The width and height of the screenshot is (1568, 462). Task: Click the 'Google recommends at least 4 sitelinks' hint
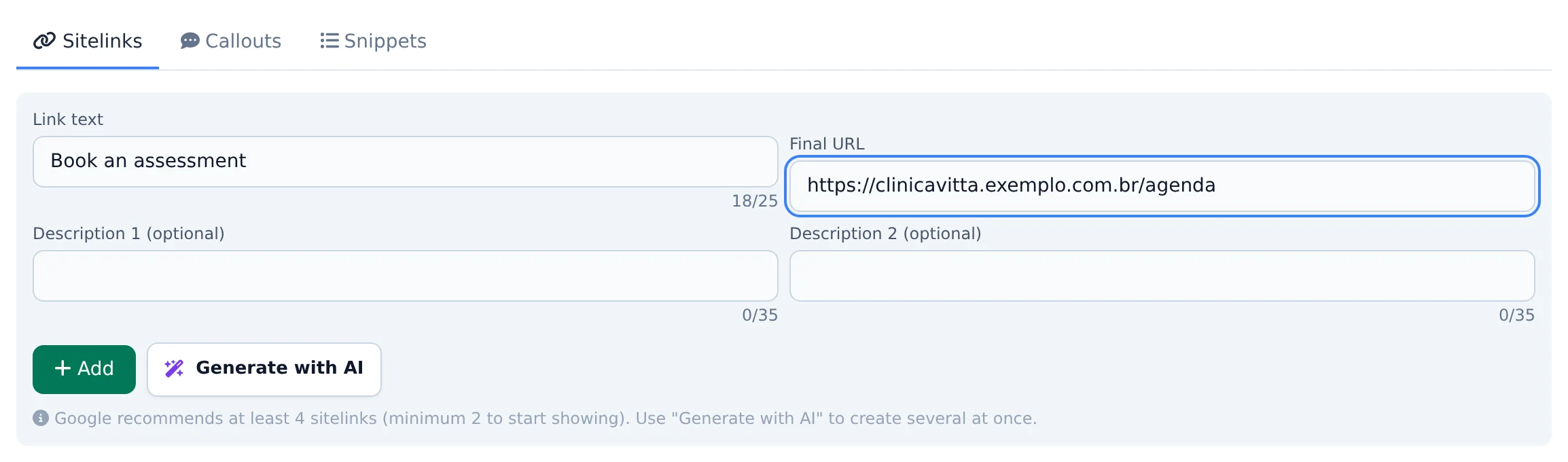[x=546, y=418]
